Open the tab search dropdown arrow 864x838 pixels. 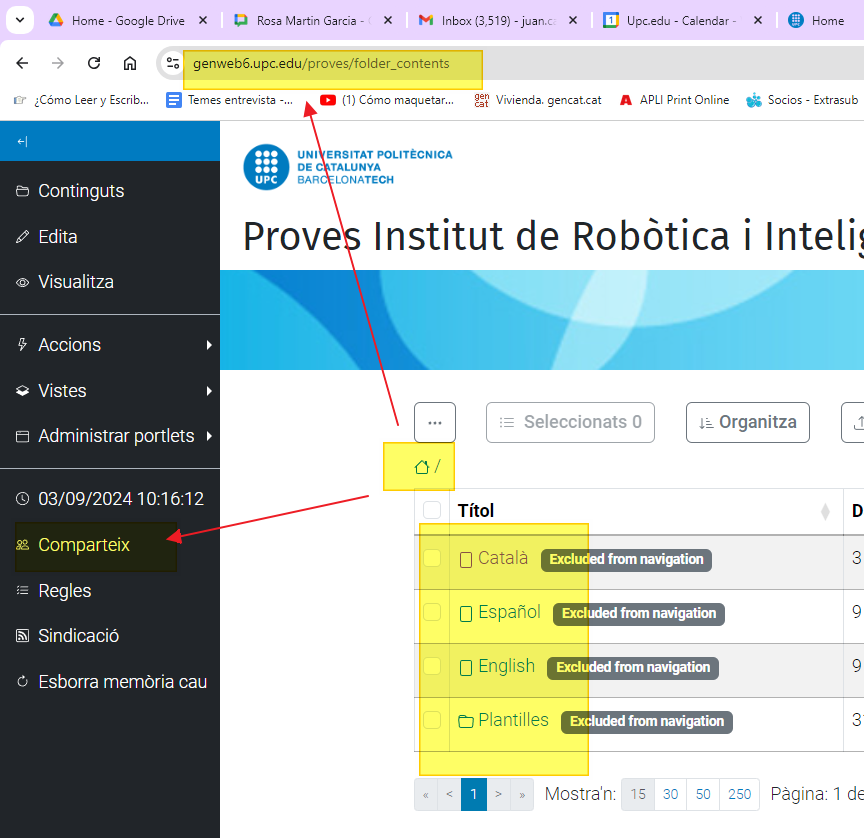(20, 20)
